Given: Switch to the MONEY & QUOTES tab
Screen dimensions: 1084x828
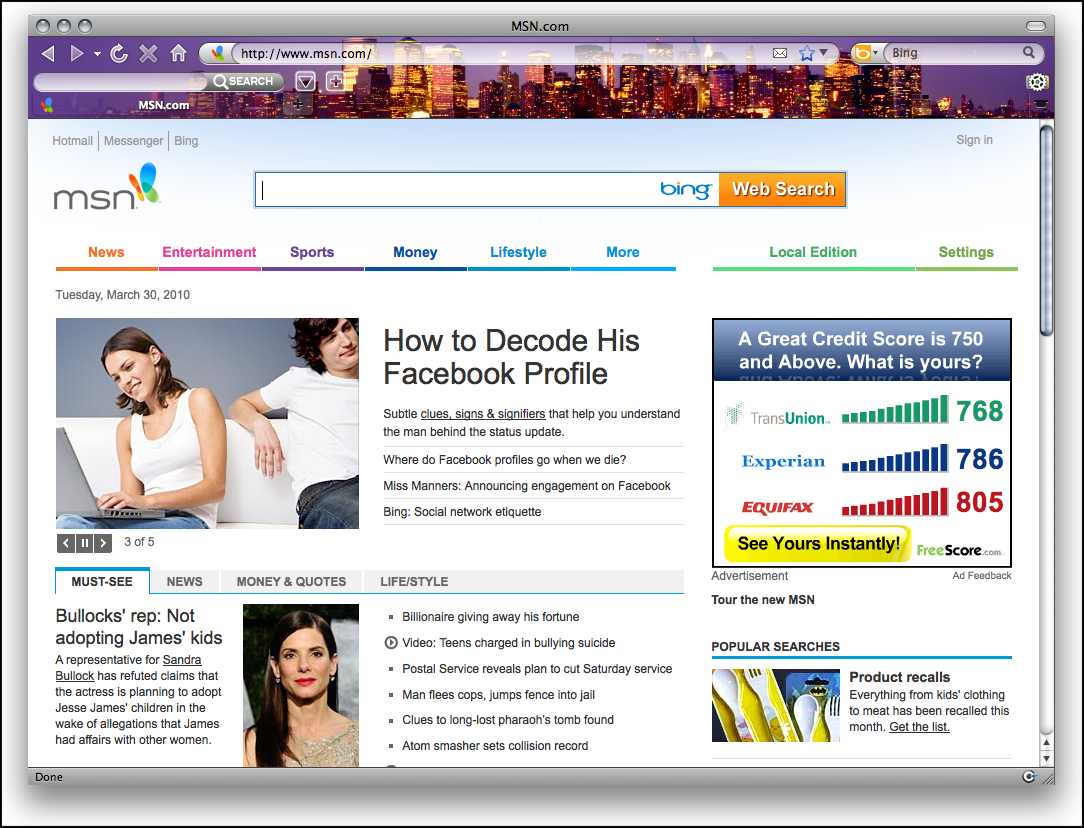Looking at the screenshot, I should coord(291,581).
